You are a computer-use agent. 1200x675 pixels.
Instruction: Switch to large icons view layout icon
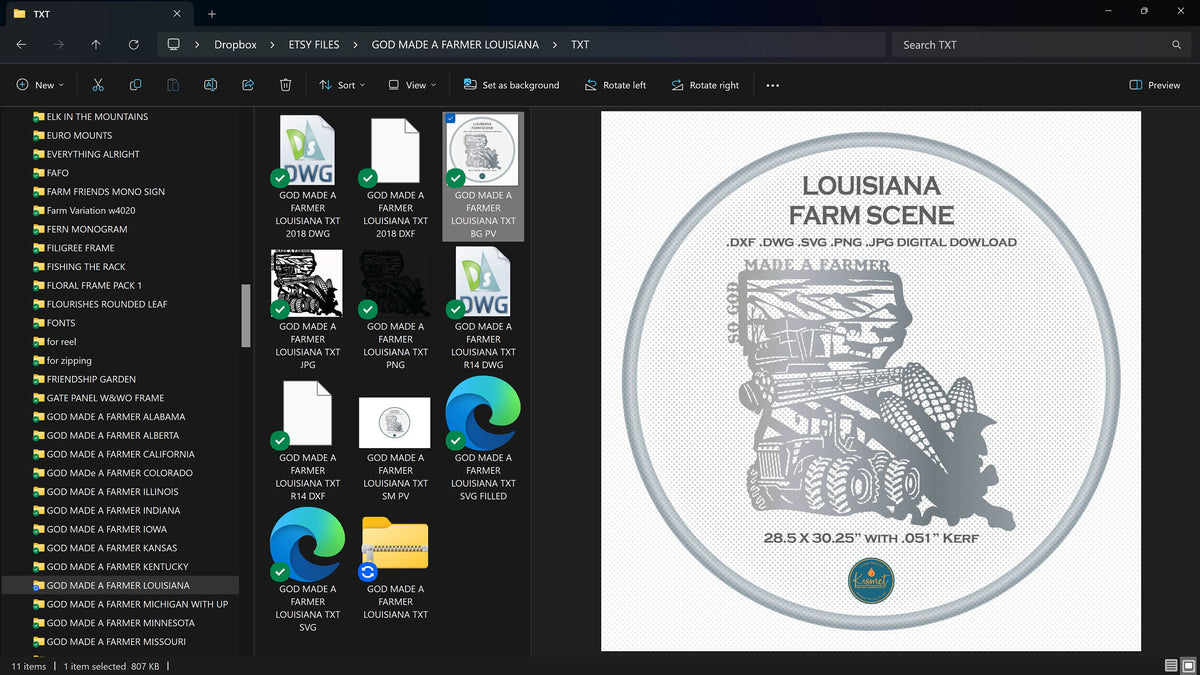point(1187,666)
